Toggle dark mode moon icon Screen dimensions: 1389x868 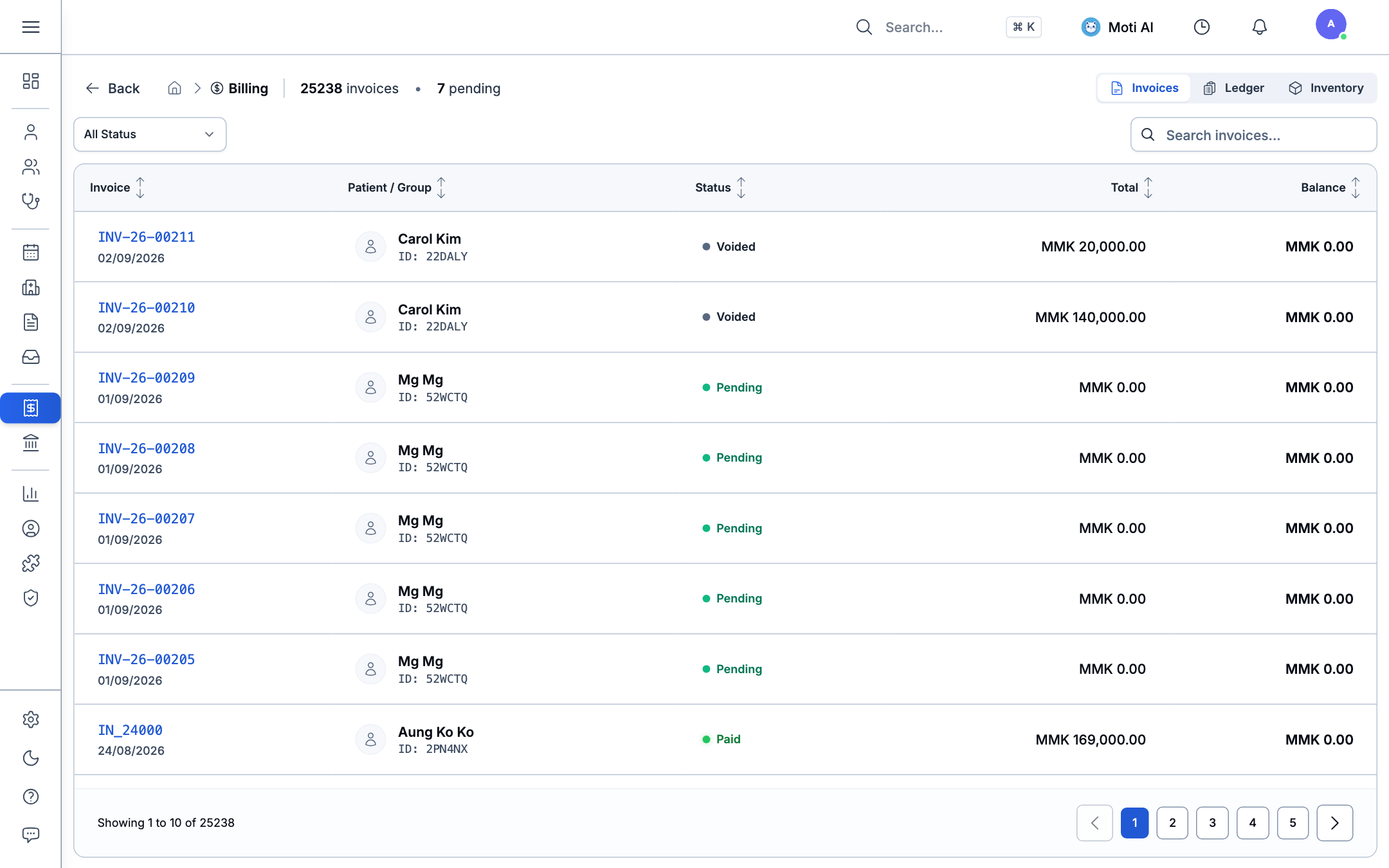coord(30,758)
